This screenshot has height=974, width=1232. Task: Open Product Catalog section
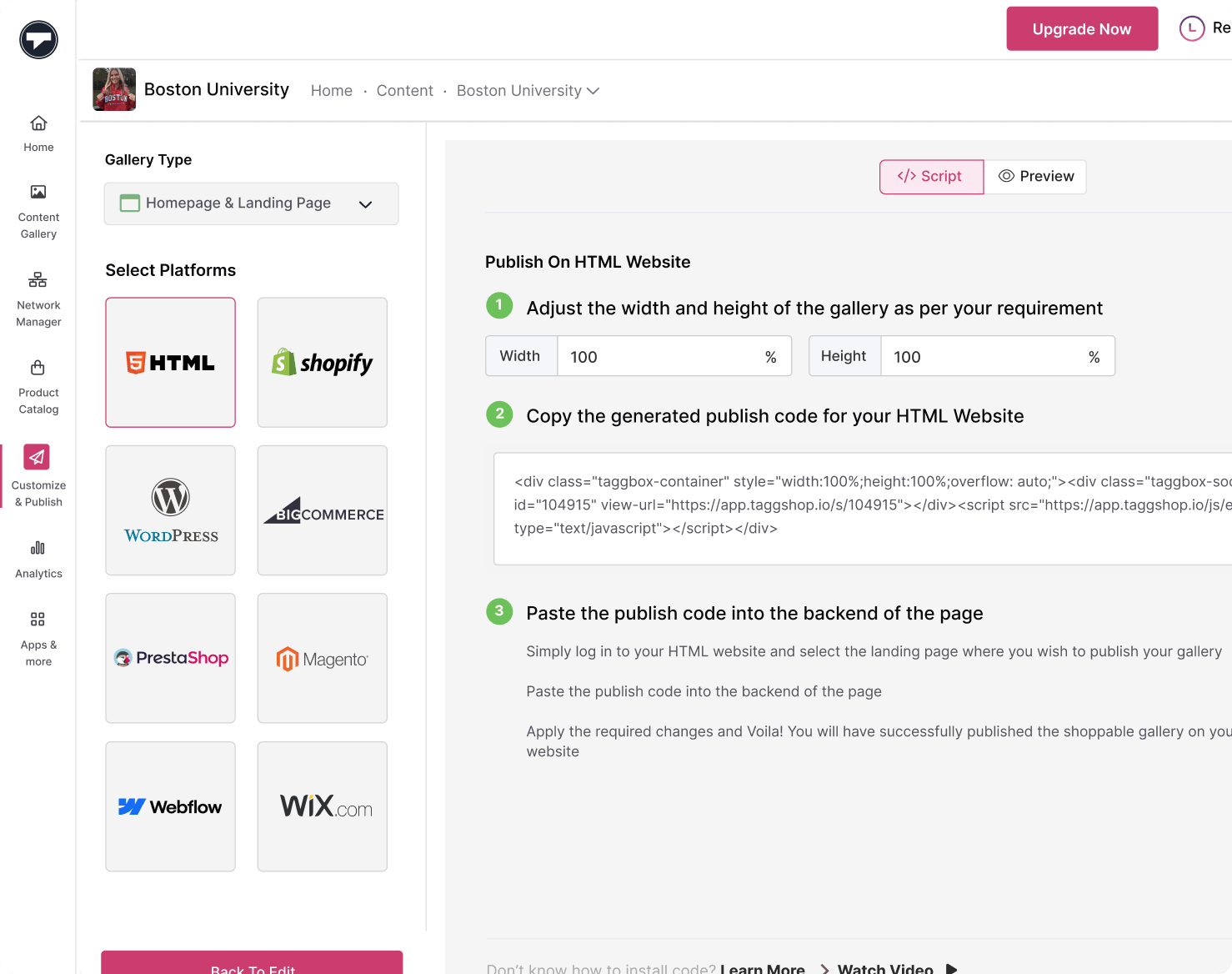38,388
